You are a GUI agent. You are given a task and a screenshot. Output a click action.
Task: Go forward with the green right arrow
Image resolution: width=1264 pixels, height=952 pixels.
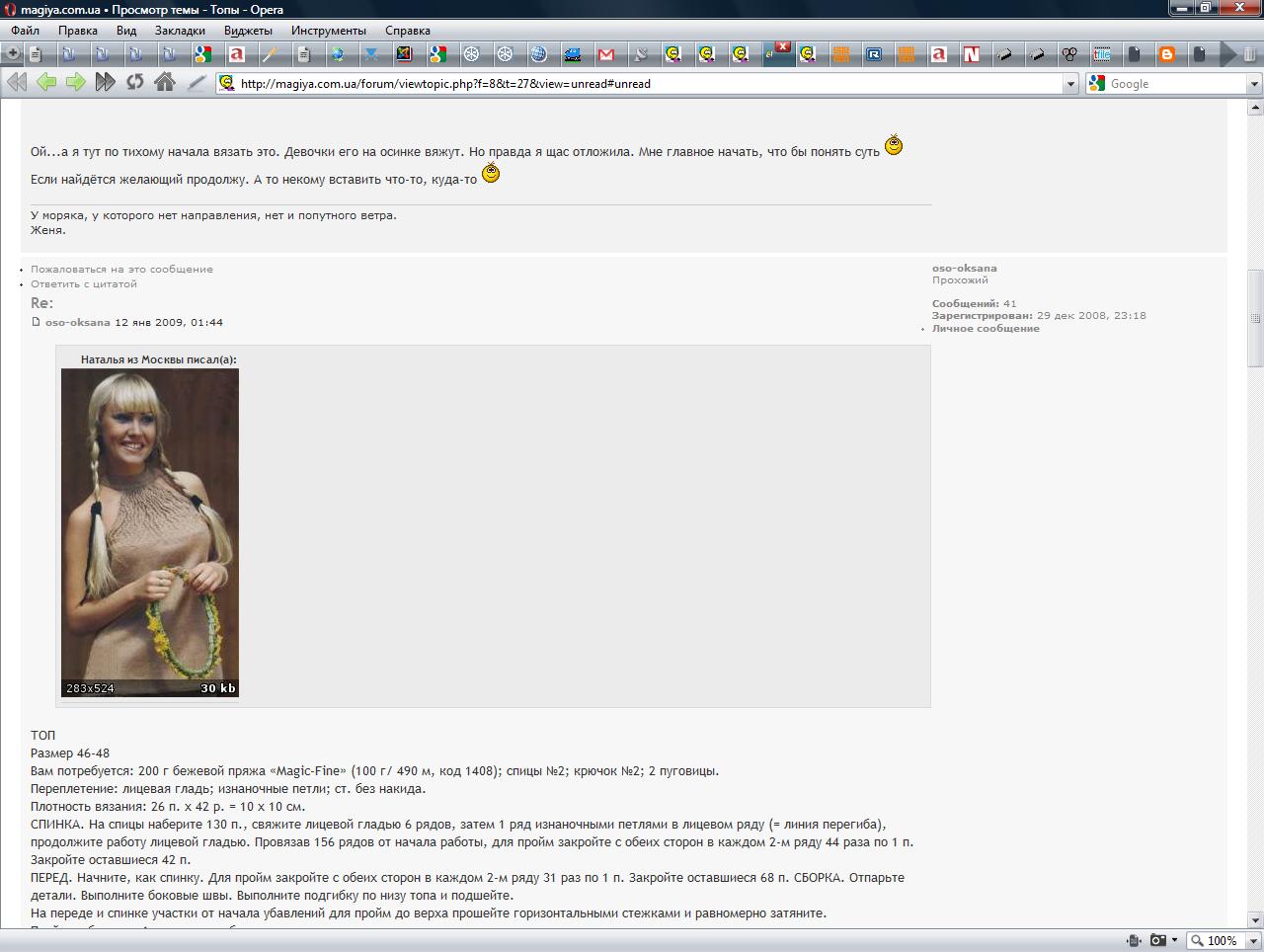(x=75, y=83)
